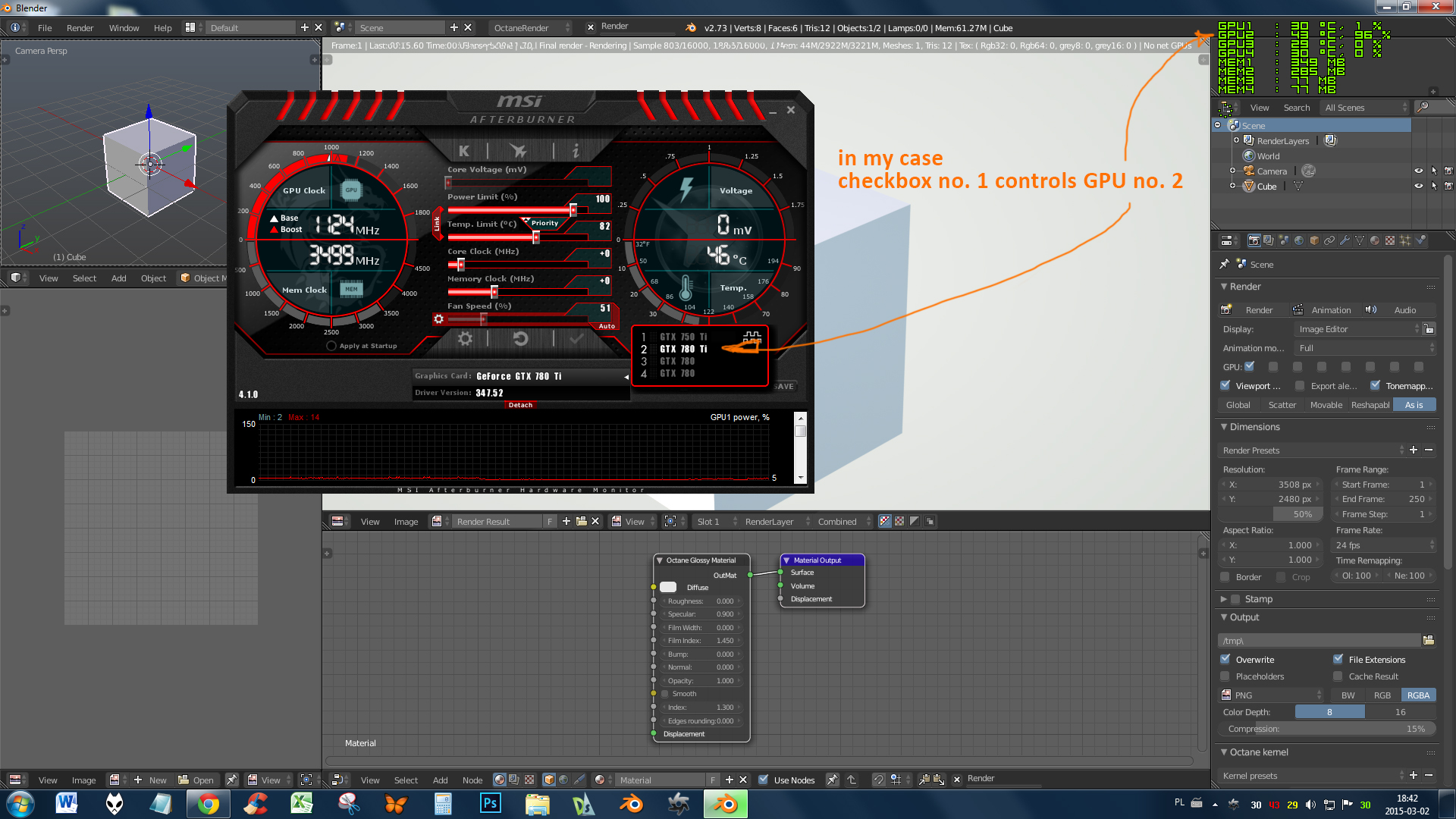Viewport: 1456px width, 819px height.
Task: Select the RGB color mode button
Action: tap(1382, 695)
